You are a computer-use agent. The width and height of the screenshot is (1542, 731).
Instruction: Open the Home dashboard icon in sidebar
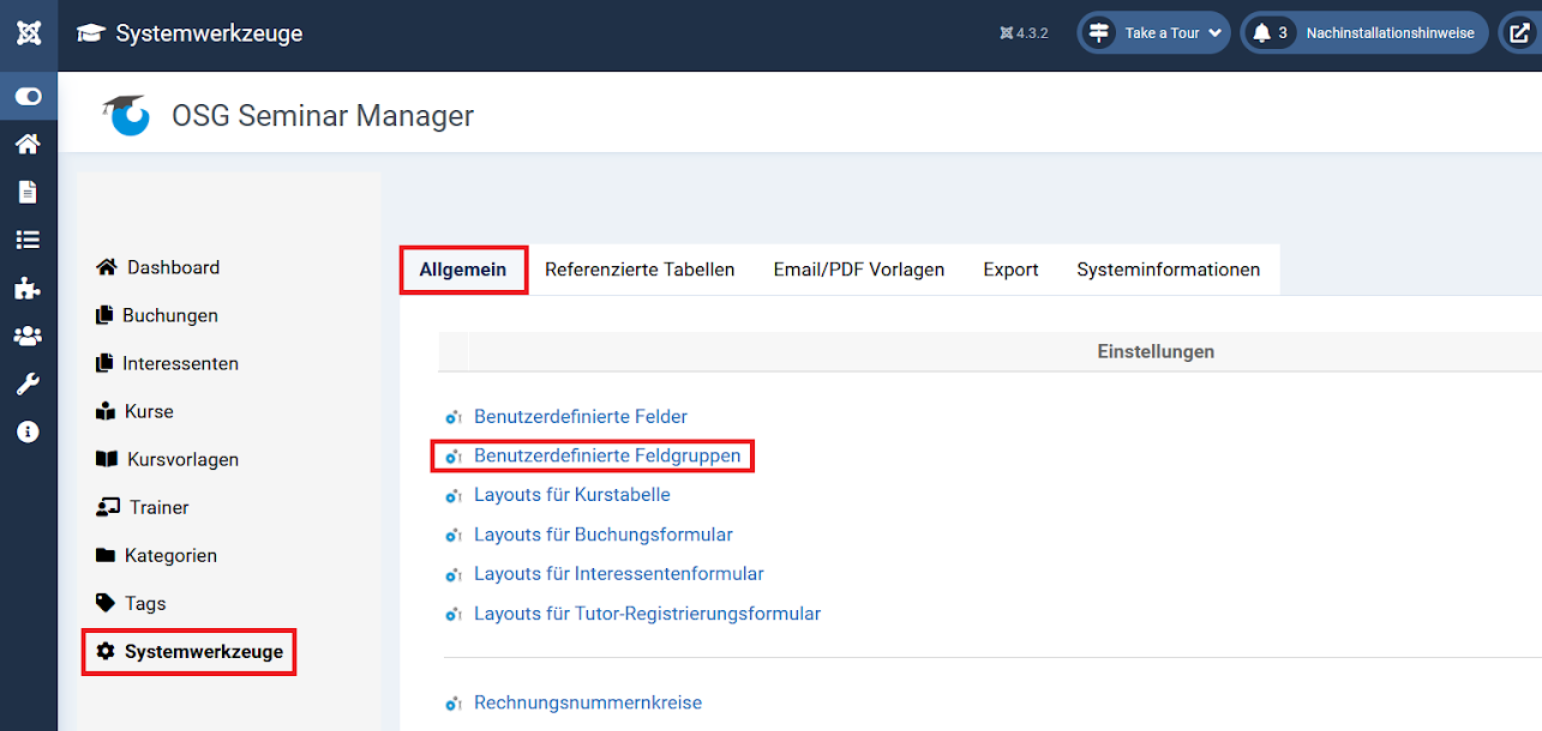(x=28, y=144)
